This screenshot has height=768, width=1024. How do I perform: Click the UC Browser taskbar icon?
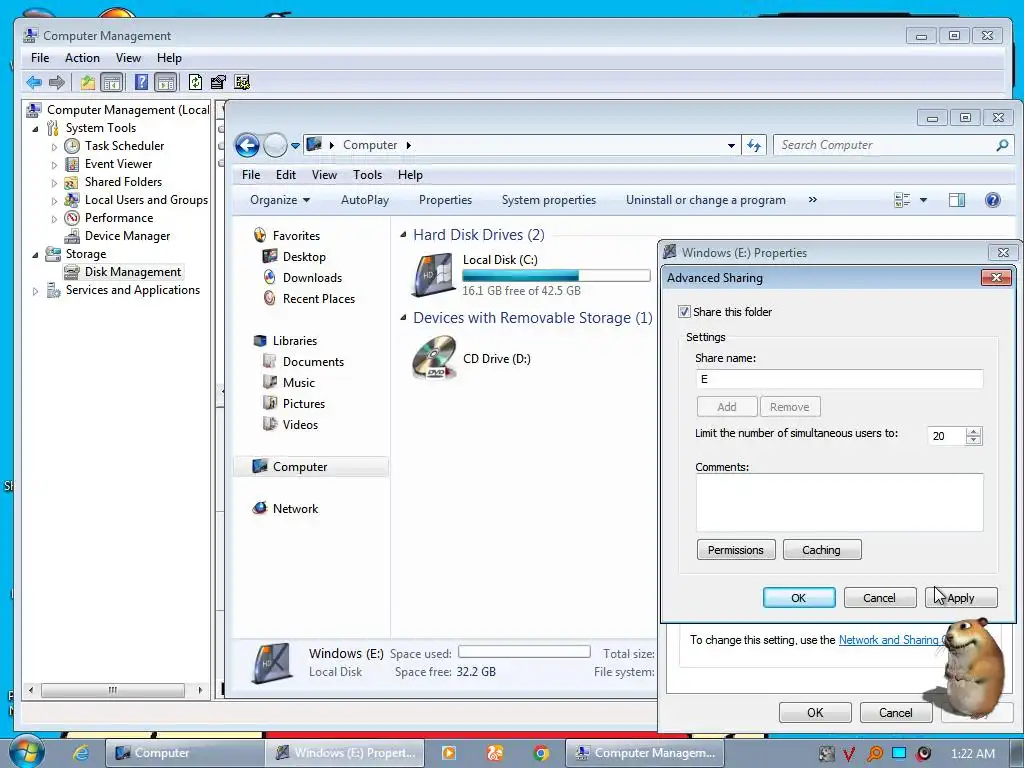pyautogui.click(x=494, y=753)
